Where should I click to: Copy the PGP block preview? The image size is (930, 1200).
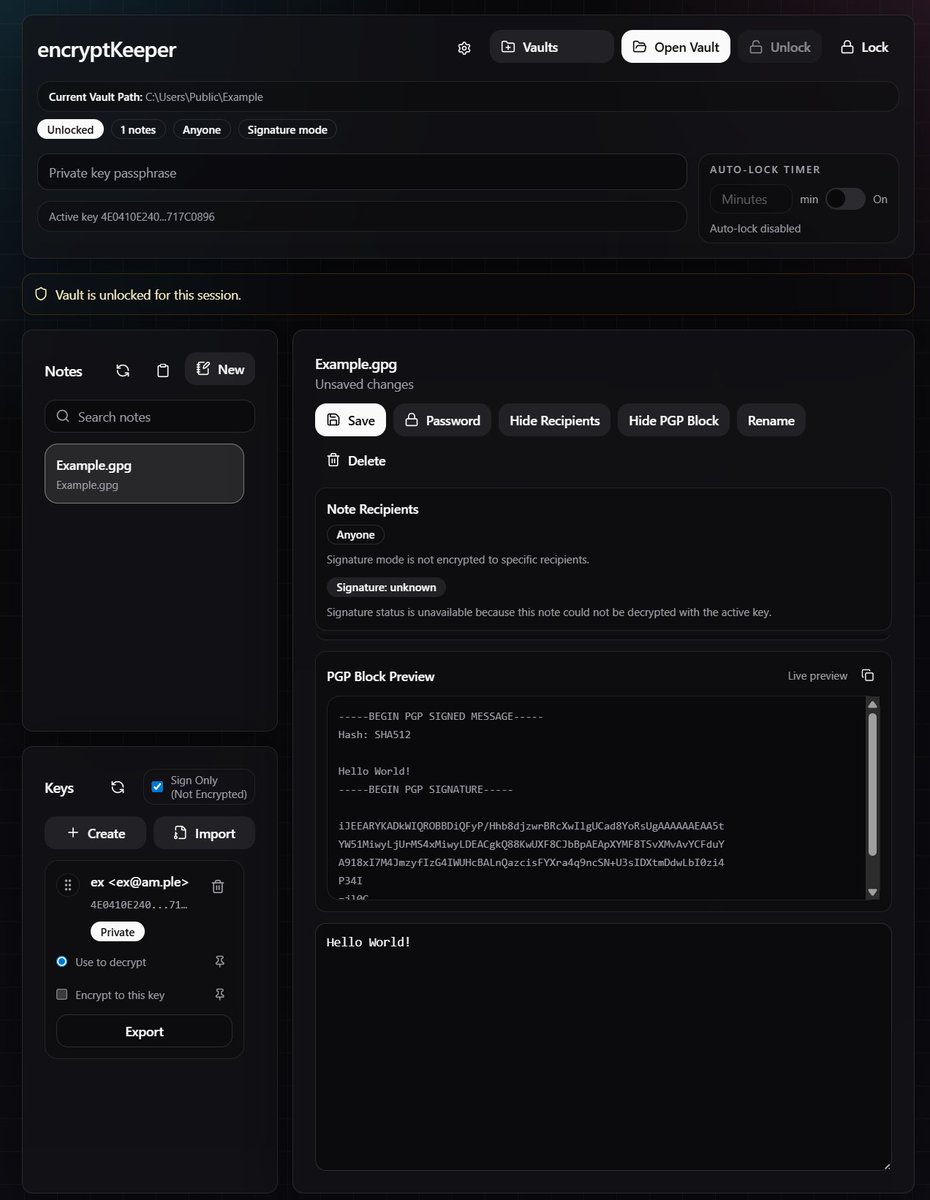(x=868, y=676)
